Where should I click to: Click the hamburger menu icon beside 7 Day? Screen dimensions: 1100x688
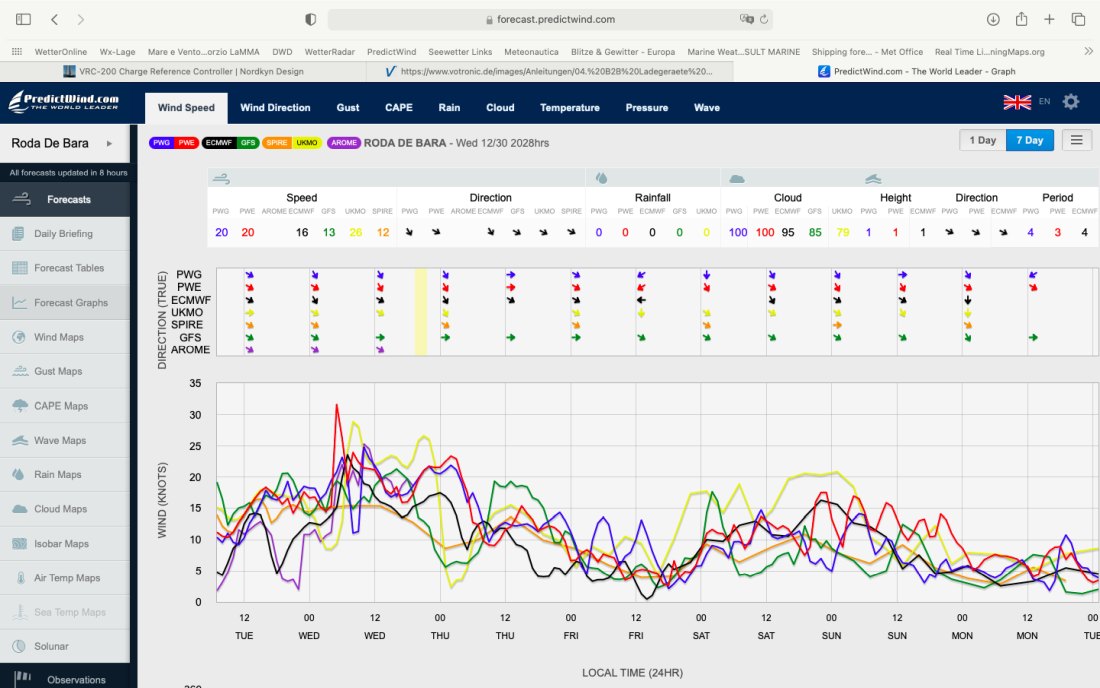point(1076,140)
